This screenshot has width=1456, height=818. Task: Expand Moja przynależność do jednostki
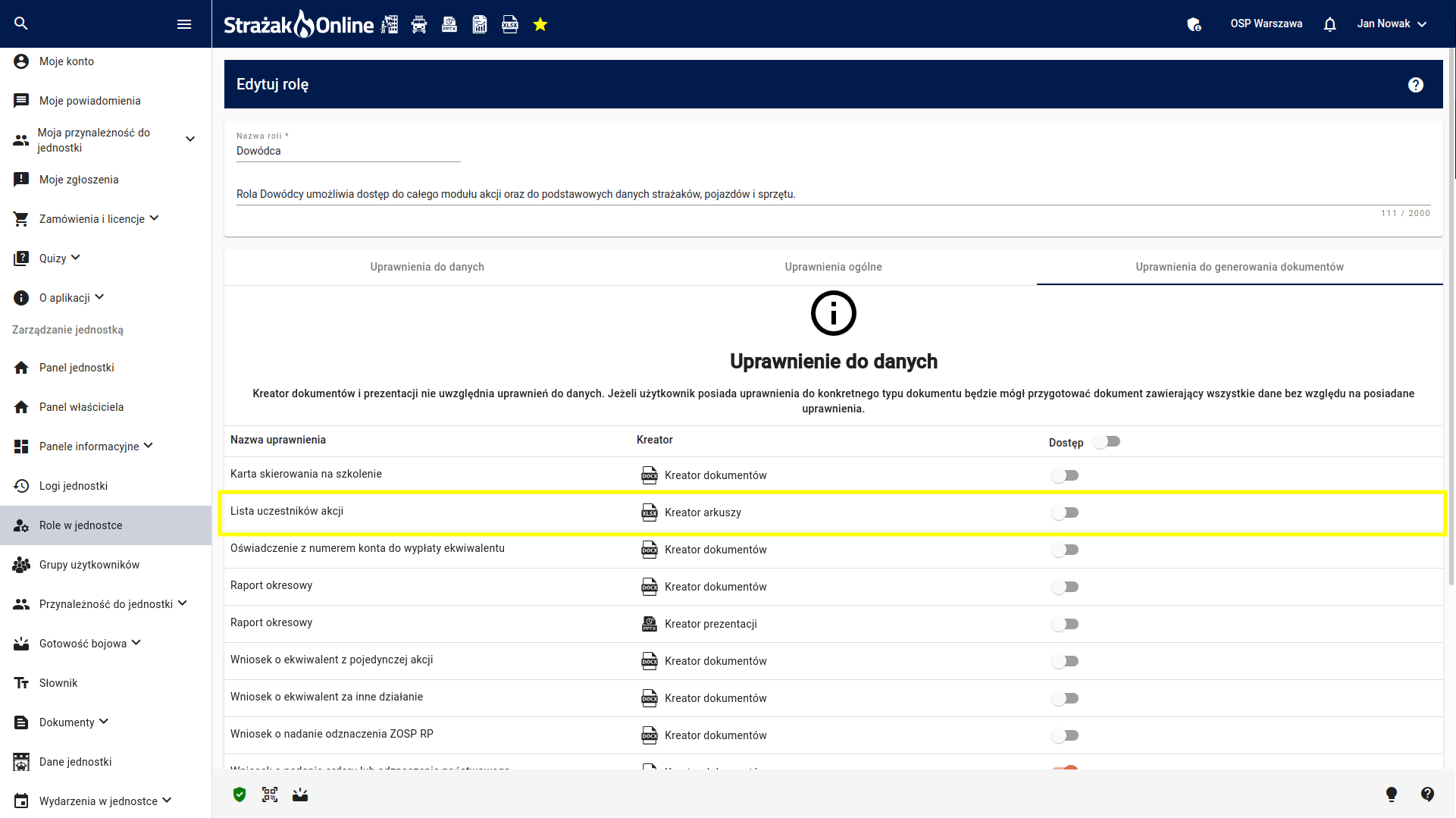click(x=190, y=139)
